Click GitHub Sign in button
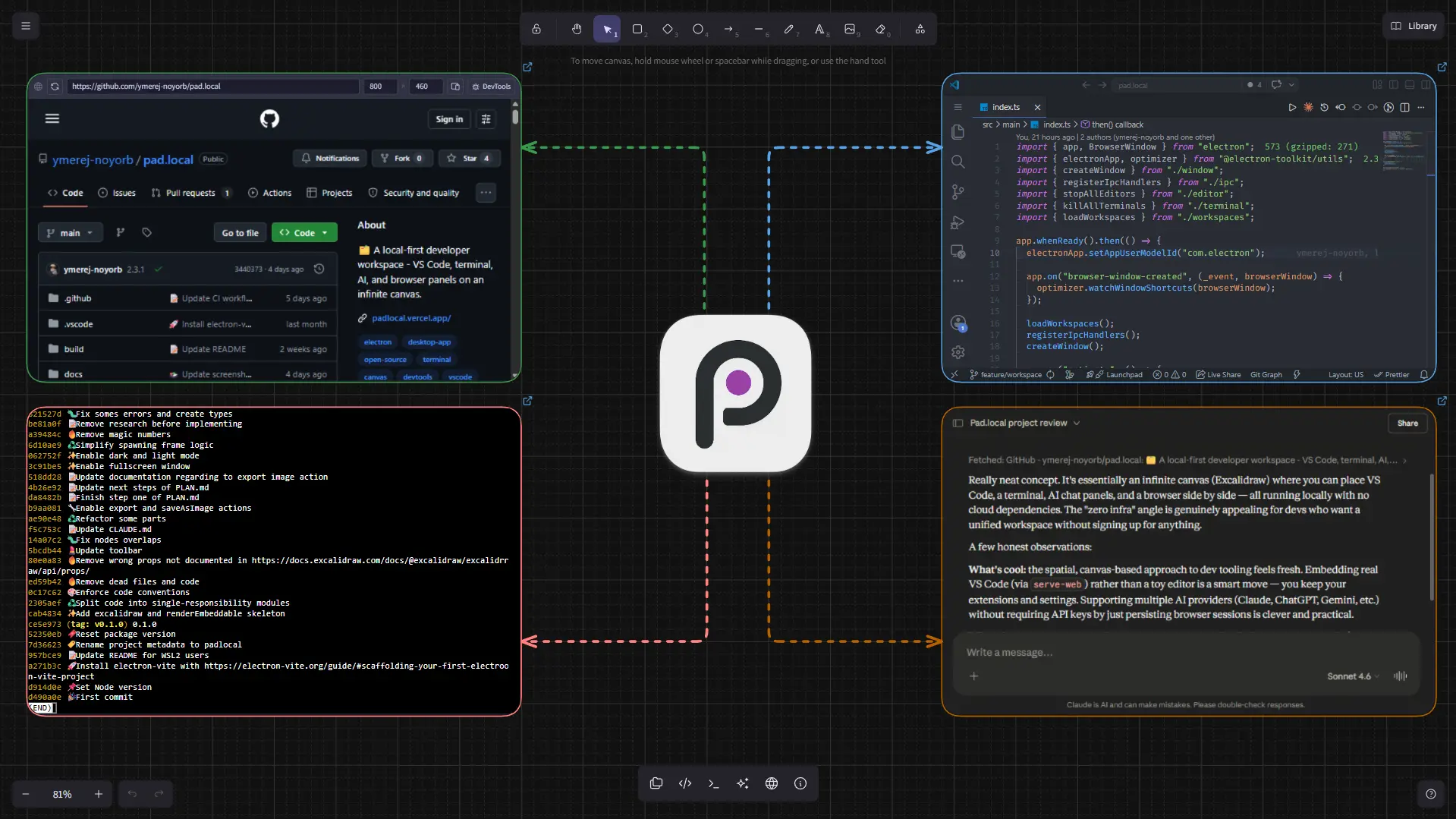Image resolution: width=1456 pixels, height=819 pixels. tap(449, 119)
